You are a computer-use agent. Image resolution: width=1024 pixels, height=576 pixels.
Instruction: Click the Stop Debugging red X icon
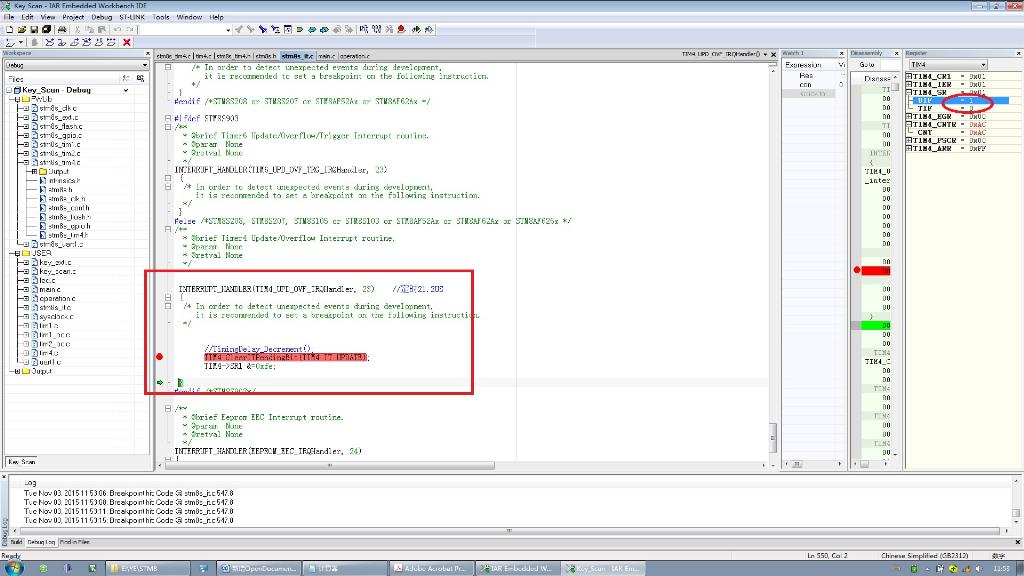tap(127, 42)
